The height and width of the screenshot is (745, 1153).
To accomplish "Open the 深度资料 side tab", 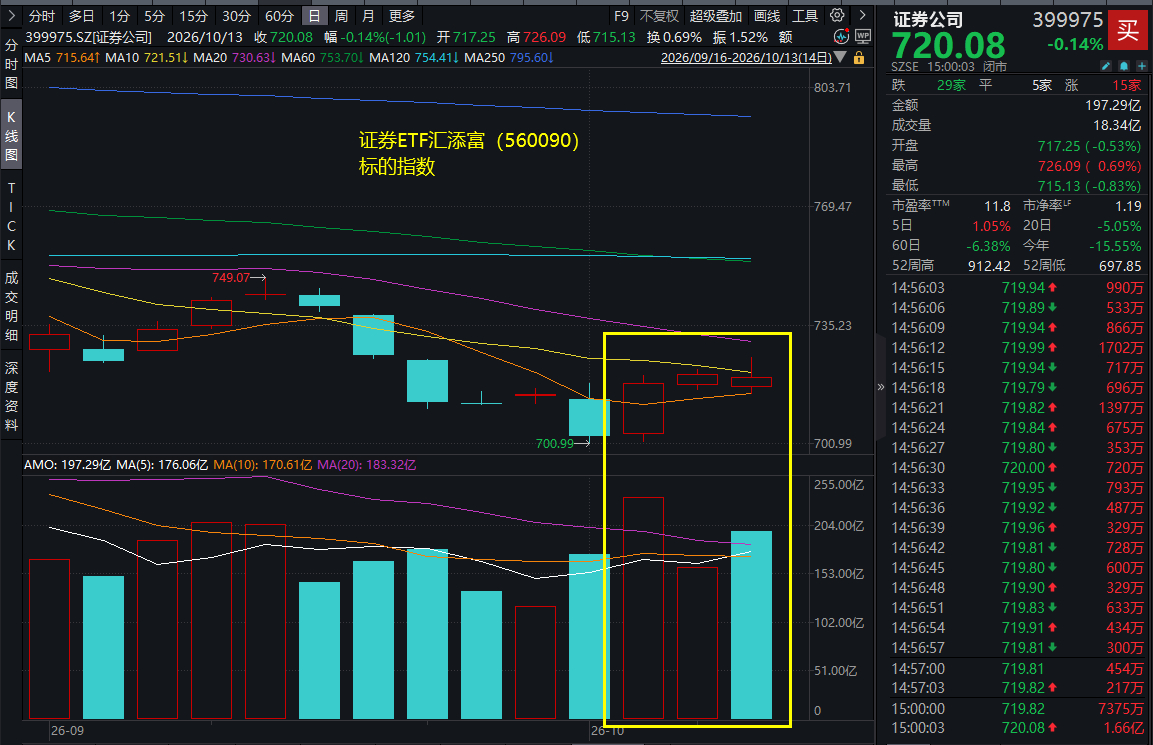I will click(11, 396).
